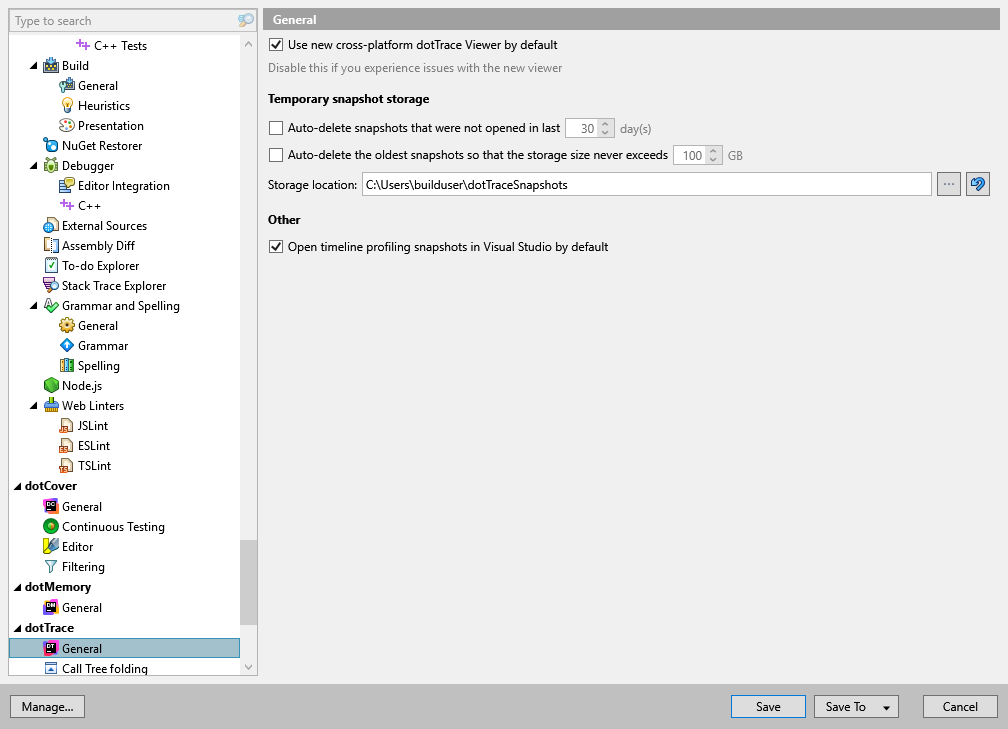1008x729 pixels.
Task: Click the ESLint file icon
Action: [x=66, y=446]
